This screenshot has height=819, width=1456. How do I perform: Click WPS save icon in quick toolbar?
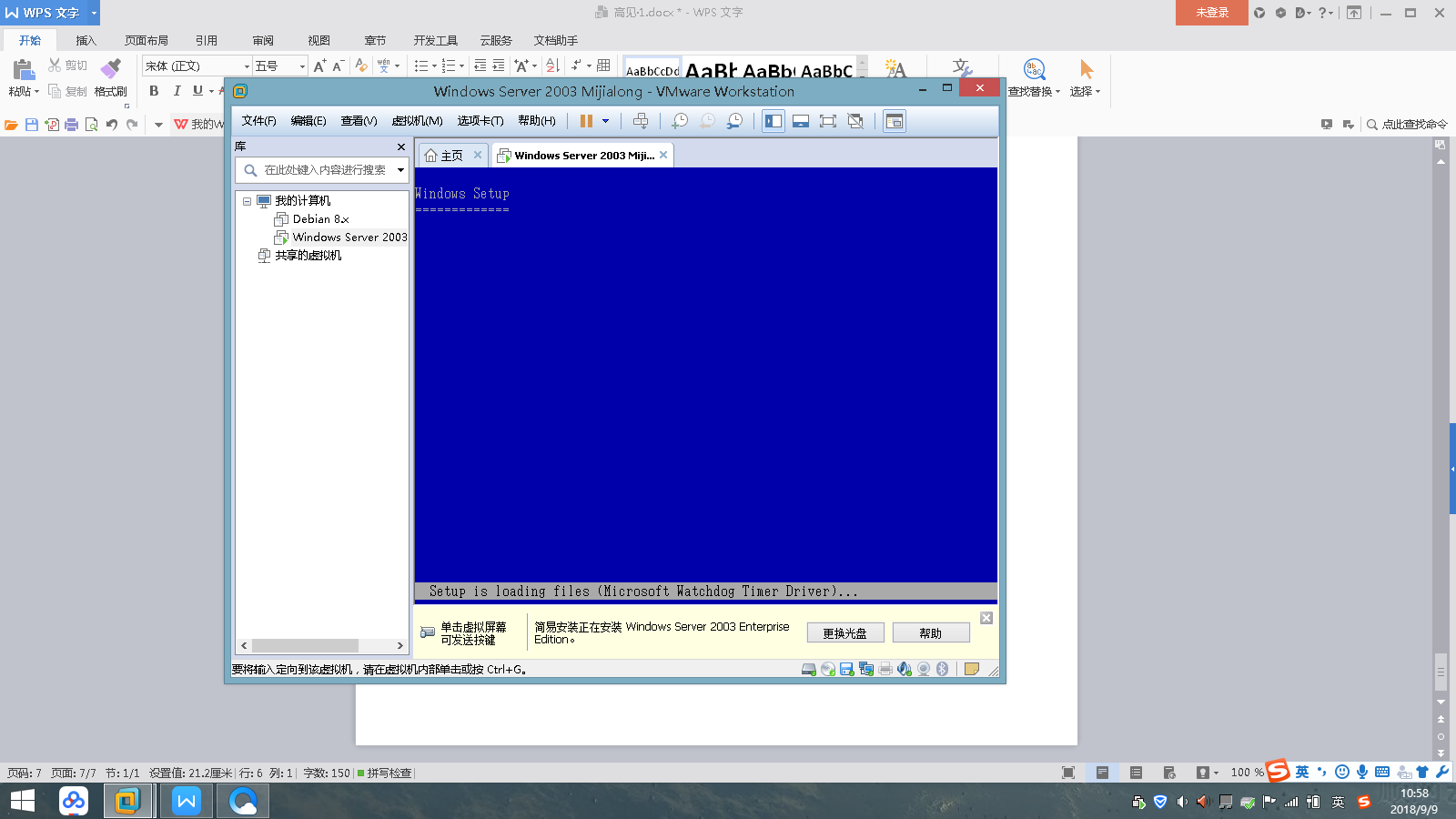click(32, 125)
